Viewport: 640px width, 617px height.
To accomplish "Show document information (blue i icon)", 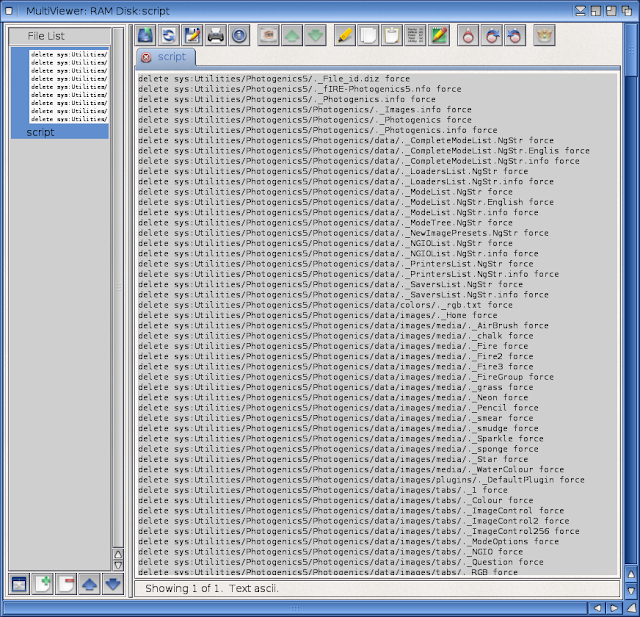I will pyautogui.click(x=239, y=36).
